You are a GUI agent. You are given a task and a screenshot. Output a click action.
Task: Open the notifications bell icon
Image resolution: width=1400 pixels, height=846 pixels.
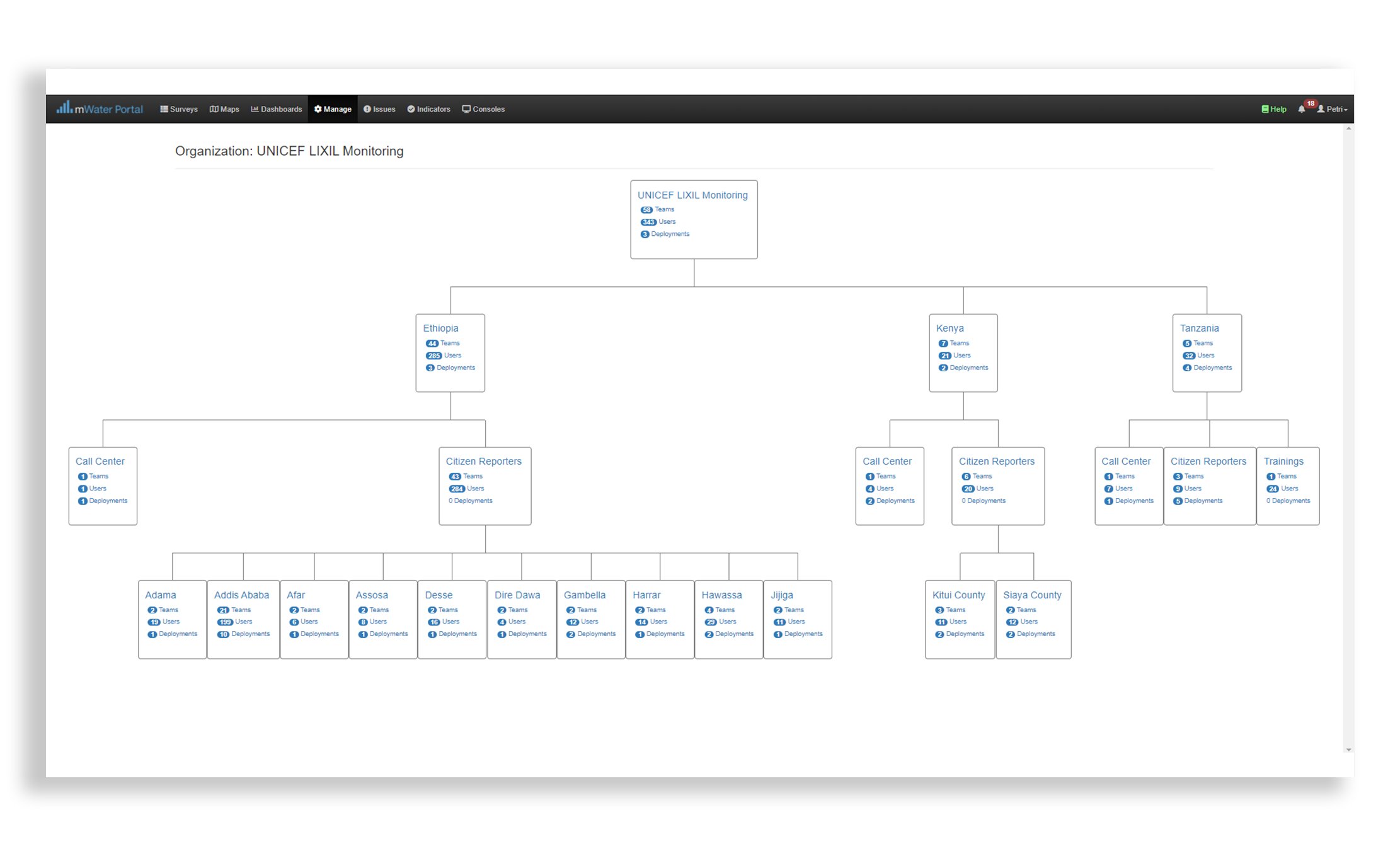[x=1302, y=109]
